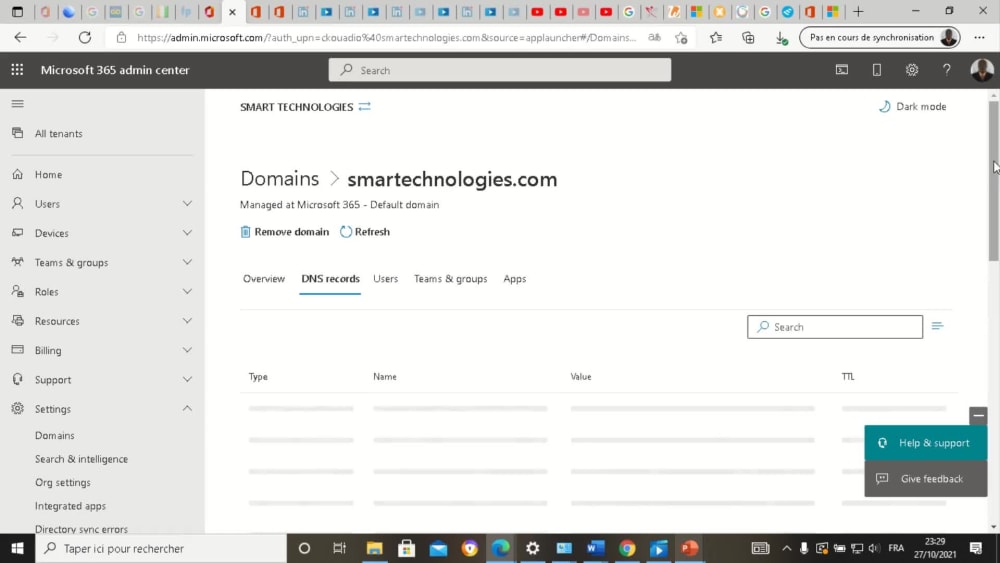Expand the Resources menu chevron
Screen dimensions: 1000x563
[x=187, y=321]
